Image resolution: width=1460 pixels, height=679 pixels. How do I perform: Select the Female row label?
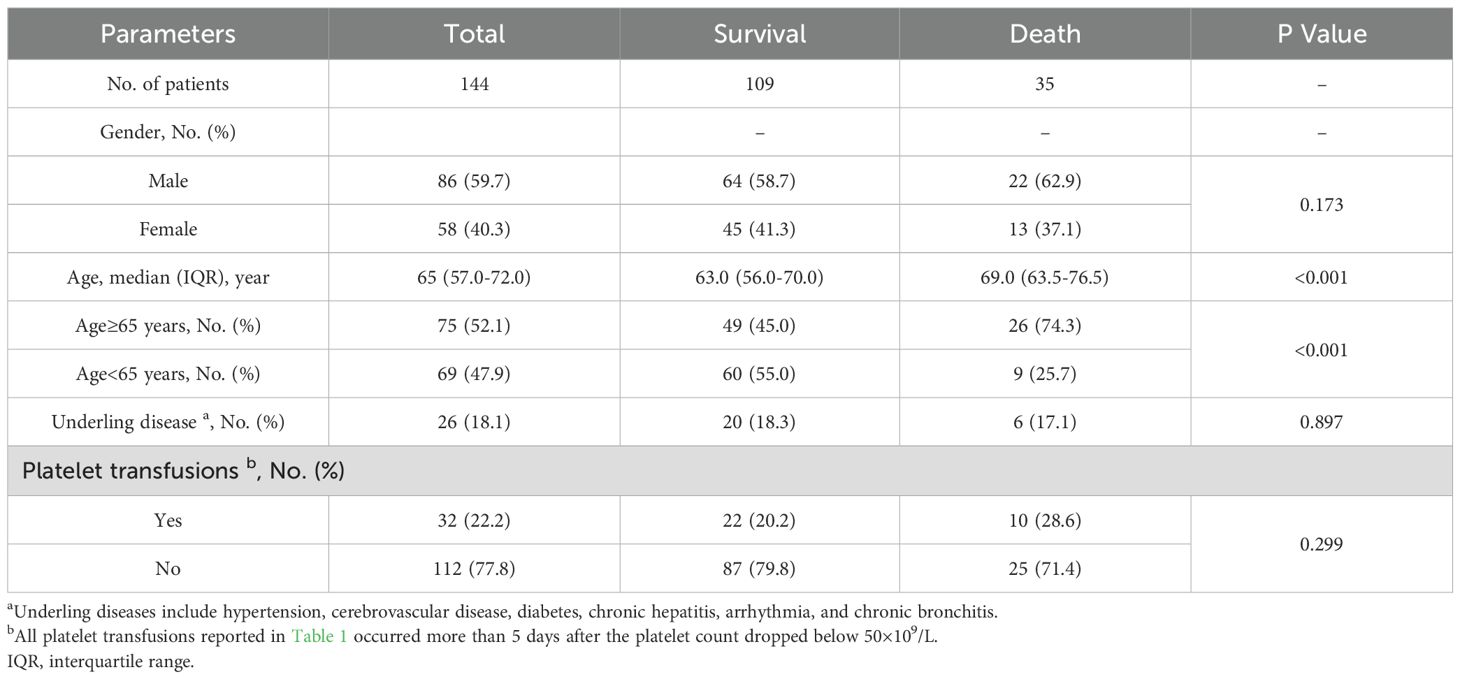(x=168, y=229)
